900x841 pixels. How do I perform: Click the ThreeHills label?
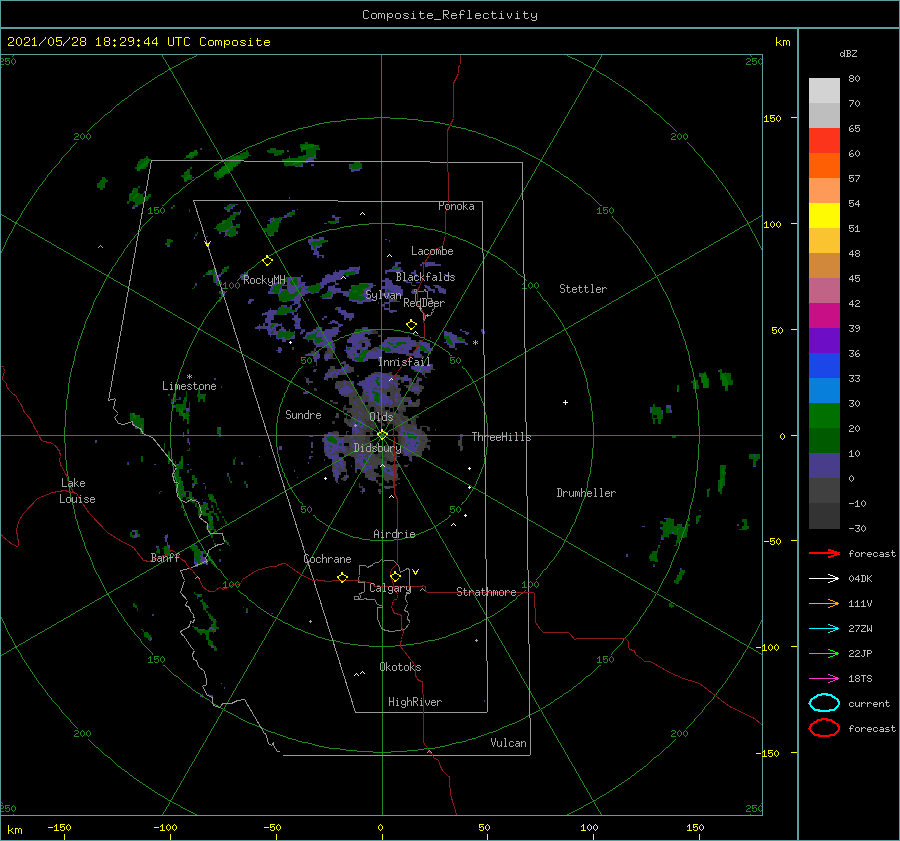pyautogui.click(x=502, y=437)
